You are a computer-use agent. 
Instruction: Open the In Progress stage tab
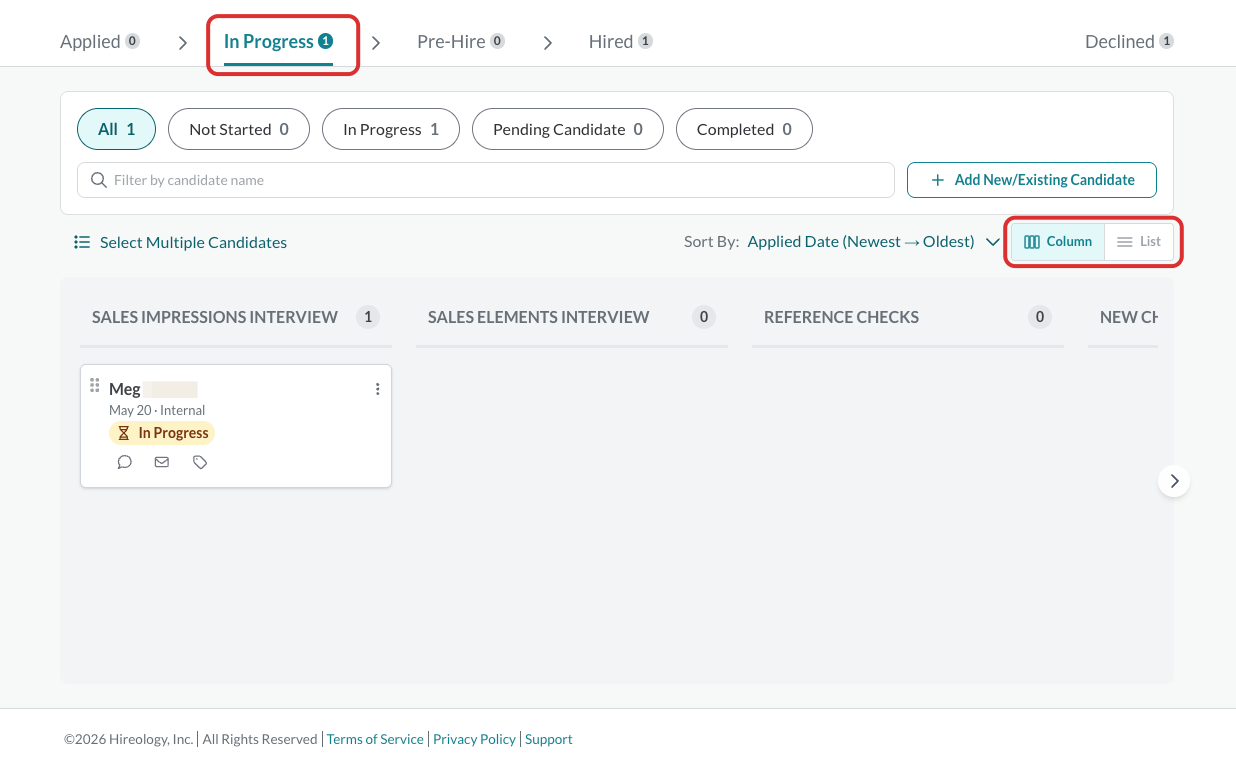(278, 41)
